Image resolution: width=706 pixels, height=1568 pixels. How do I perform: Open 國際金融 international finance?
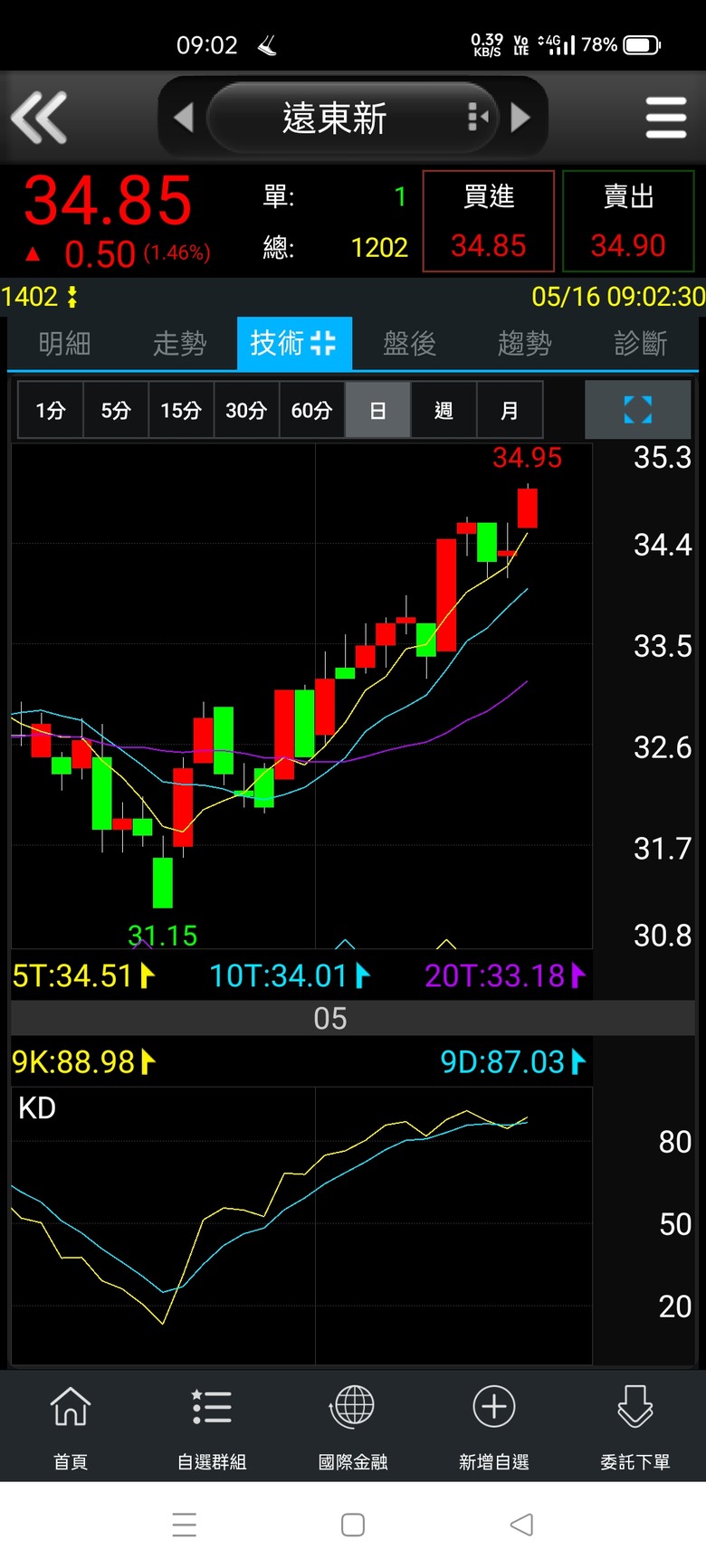point(353,1427)
